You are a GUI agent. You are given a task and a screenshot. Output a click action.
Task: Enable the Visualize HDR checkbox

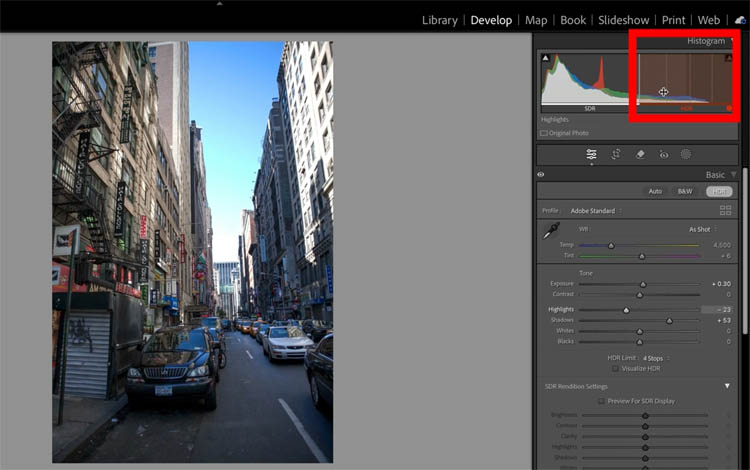pos(615,368)
